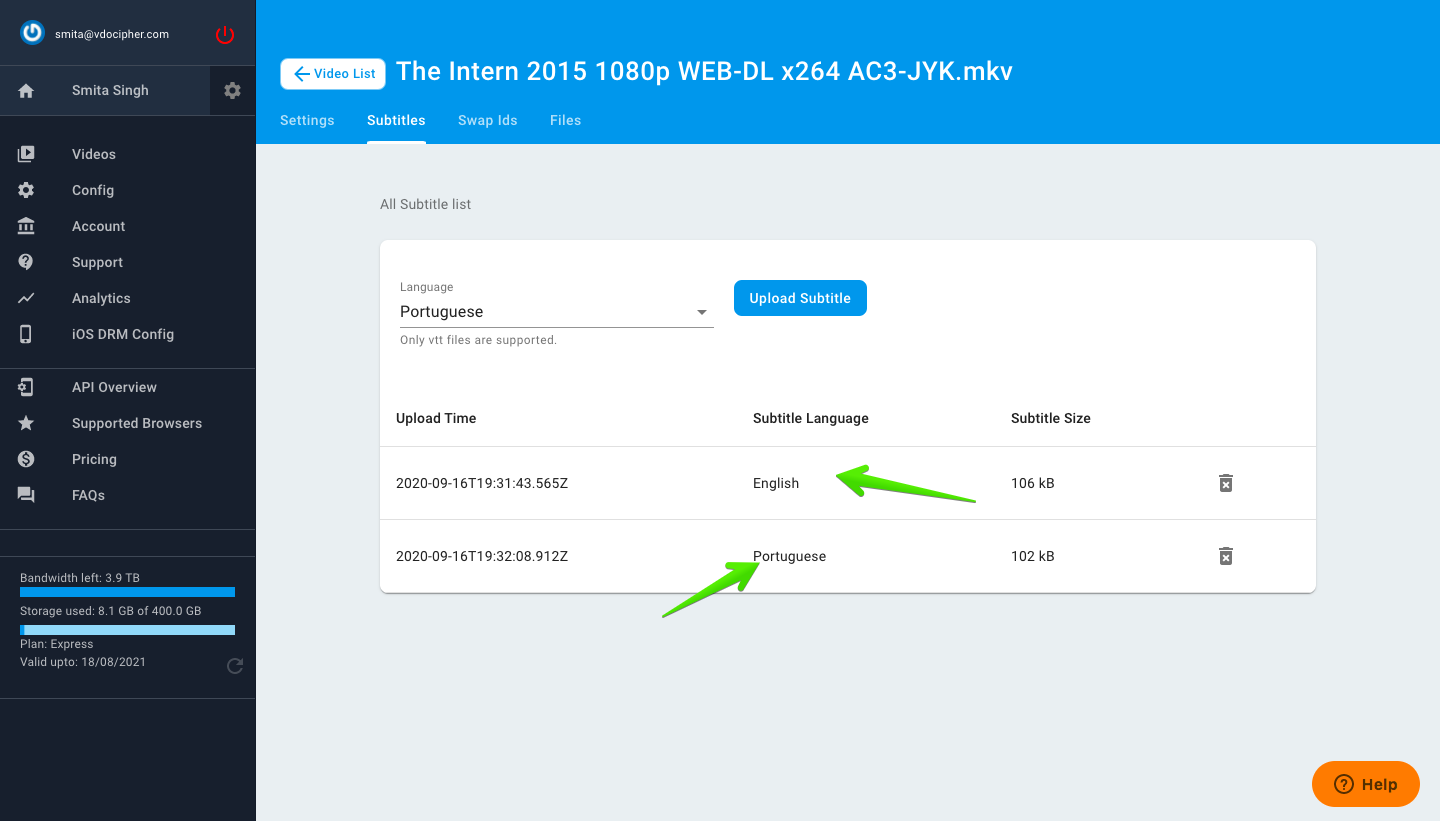Click the Videos play library icon
Viewport: 1440px width, 821px height.
(26, 154)
